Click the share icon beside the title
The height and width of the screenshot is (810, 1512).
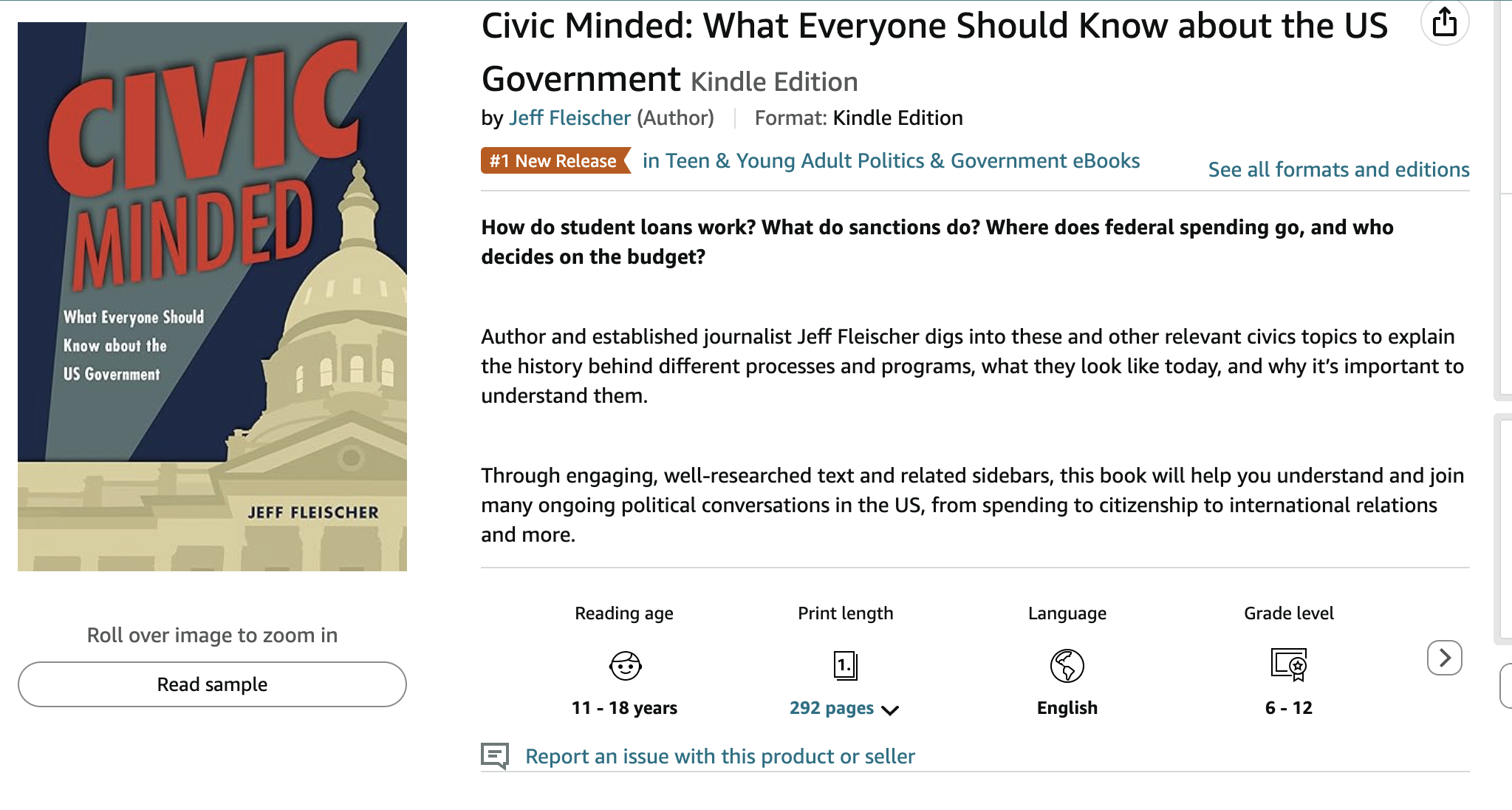[x=1444, y=21]
